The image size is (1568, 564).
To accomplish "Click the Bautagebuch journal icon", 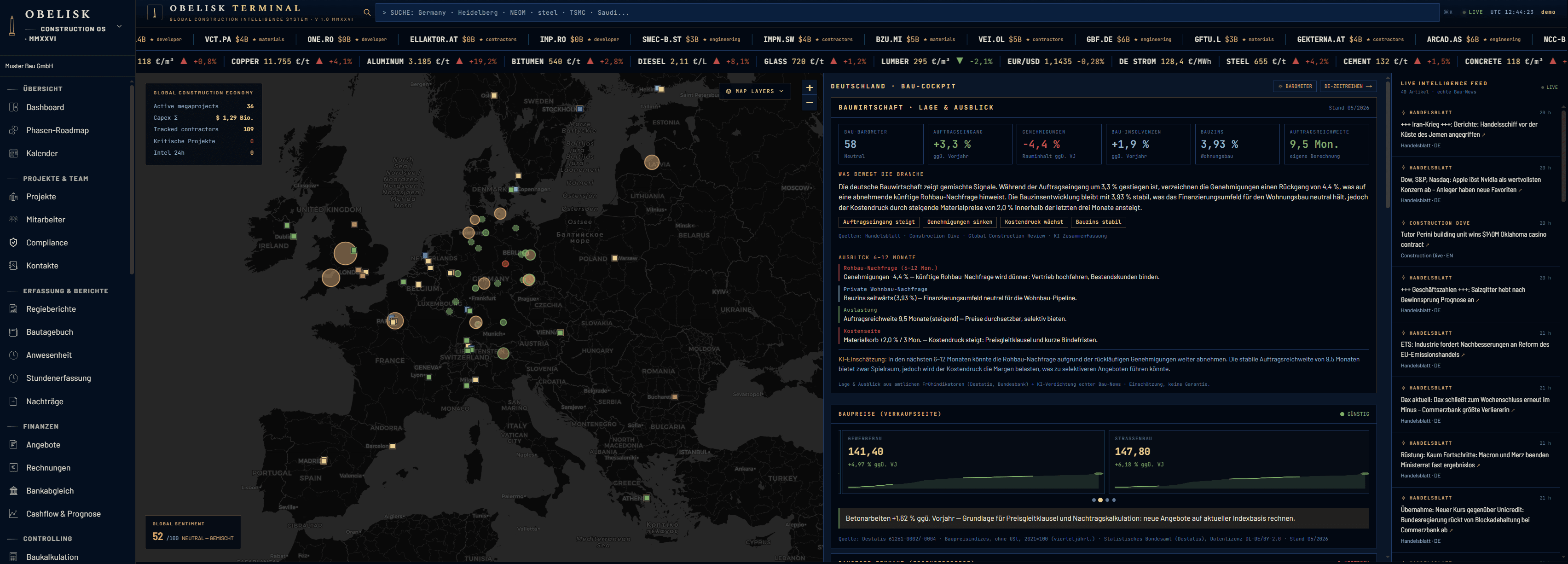I will (x=13, y=332).
